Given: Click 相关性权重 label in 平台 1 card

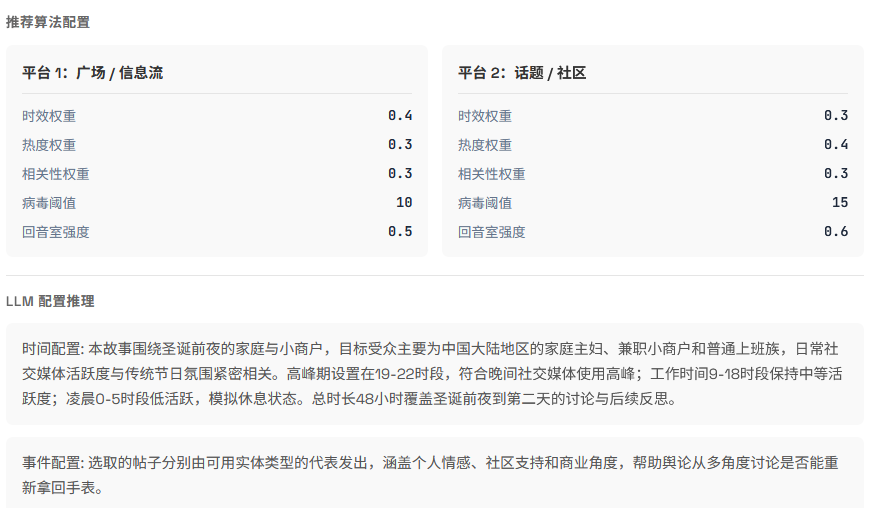Looking at the screenshot, I should (56, 174).
